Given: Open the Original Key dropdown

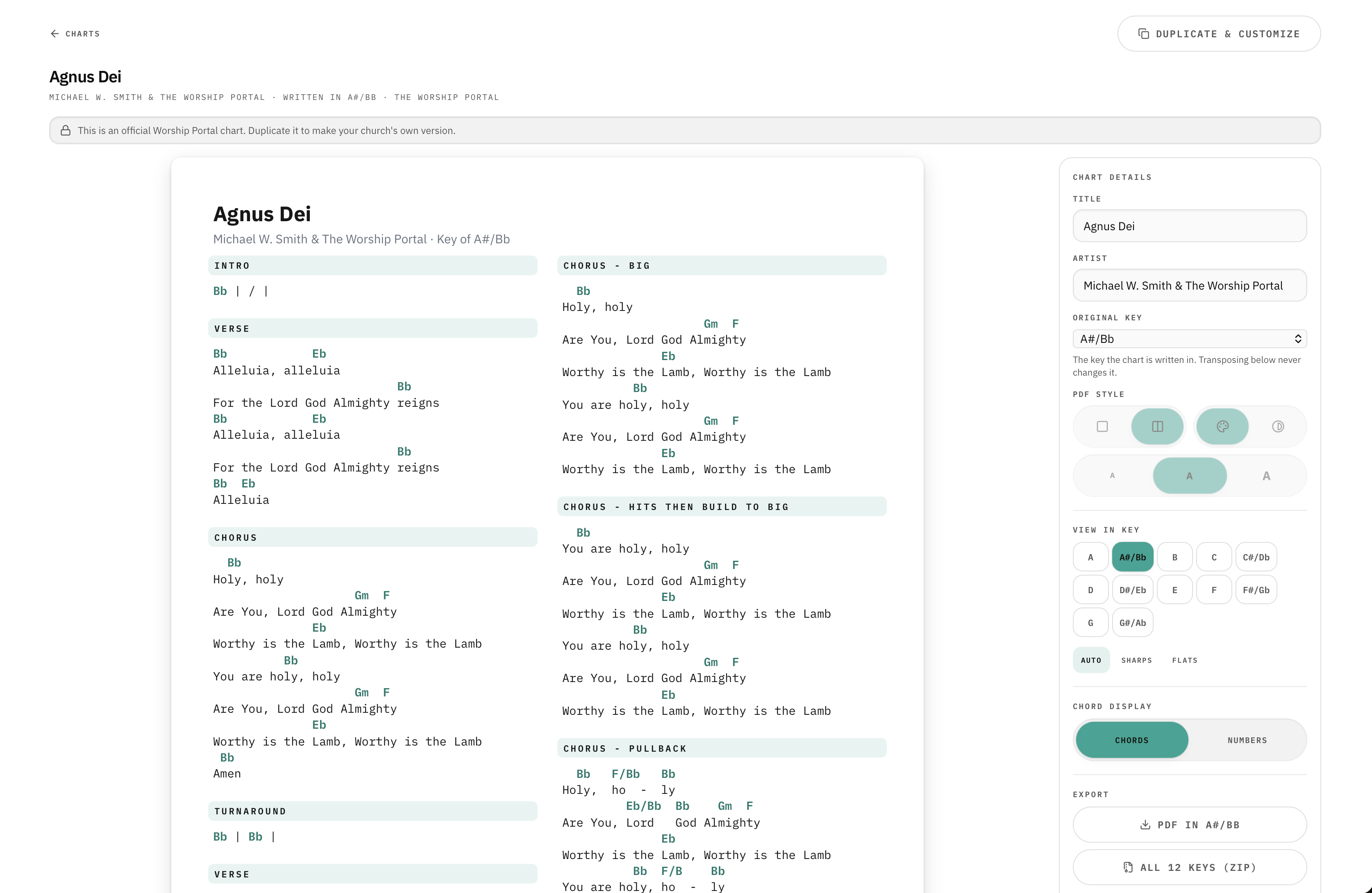Looking at the screenshot, I should coord(1189,339).
